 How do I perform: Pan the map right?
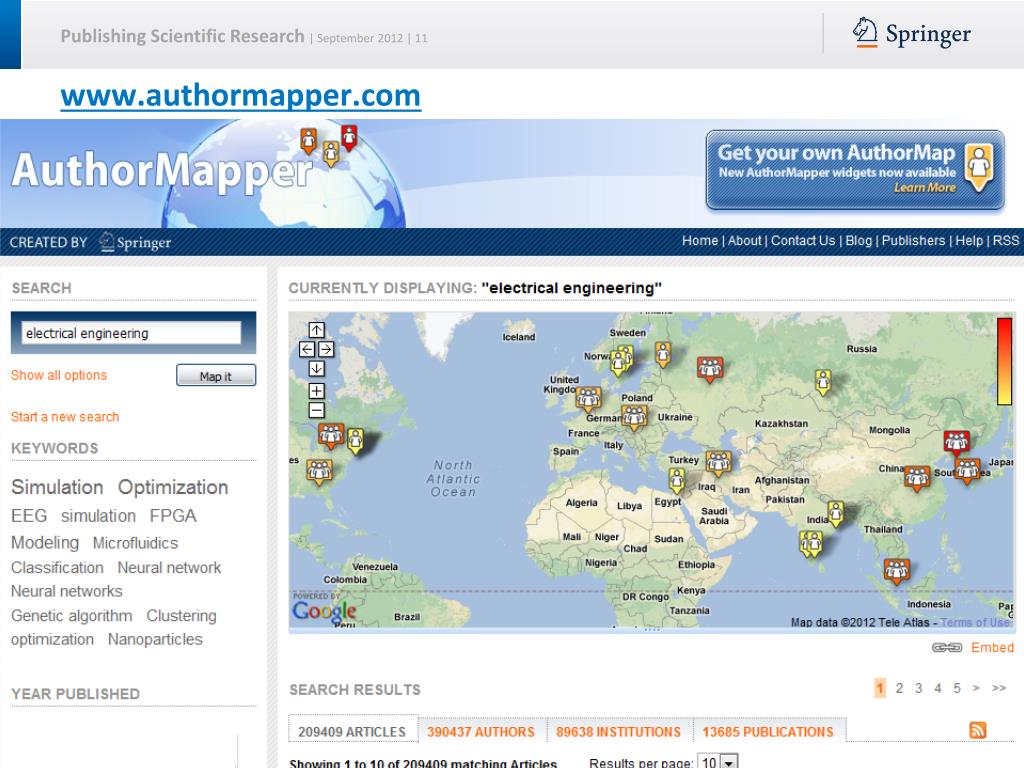pos(325,349)
